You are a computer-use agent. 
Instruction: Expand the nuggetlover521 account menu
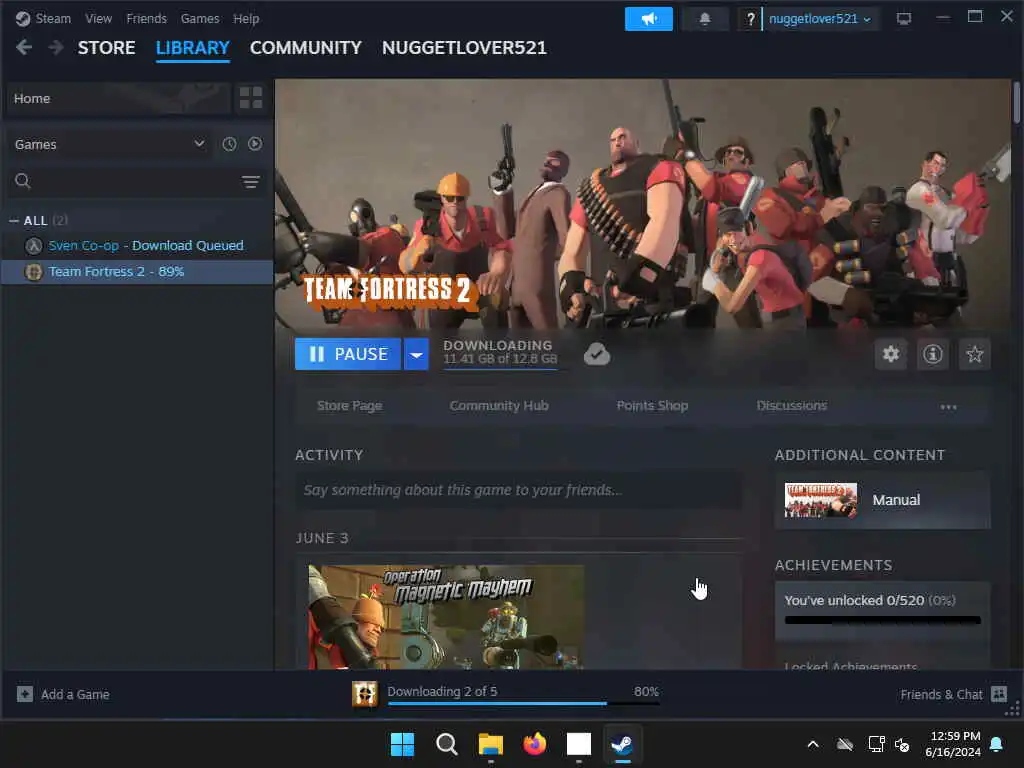[819, 19]
